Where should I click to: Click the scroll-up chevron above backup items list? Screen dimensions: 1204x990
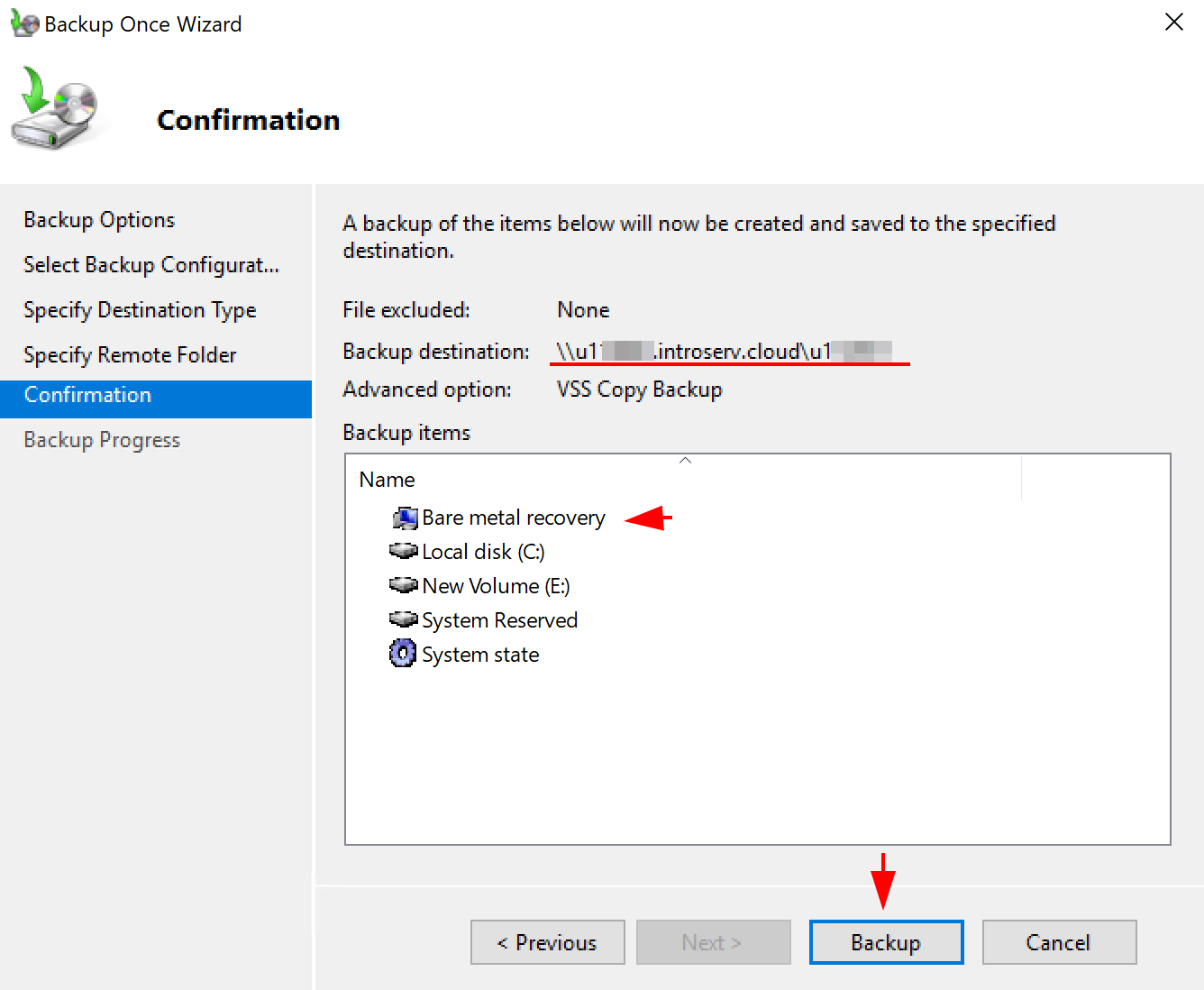685,460
